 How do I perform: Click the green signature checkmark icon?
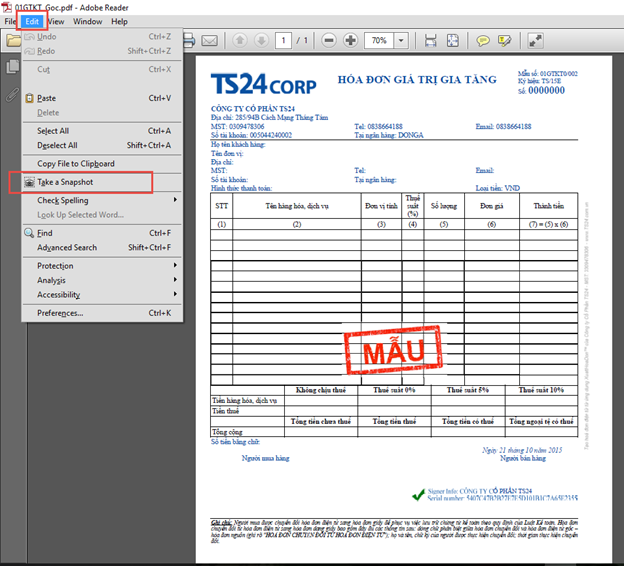point(418,495)
